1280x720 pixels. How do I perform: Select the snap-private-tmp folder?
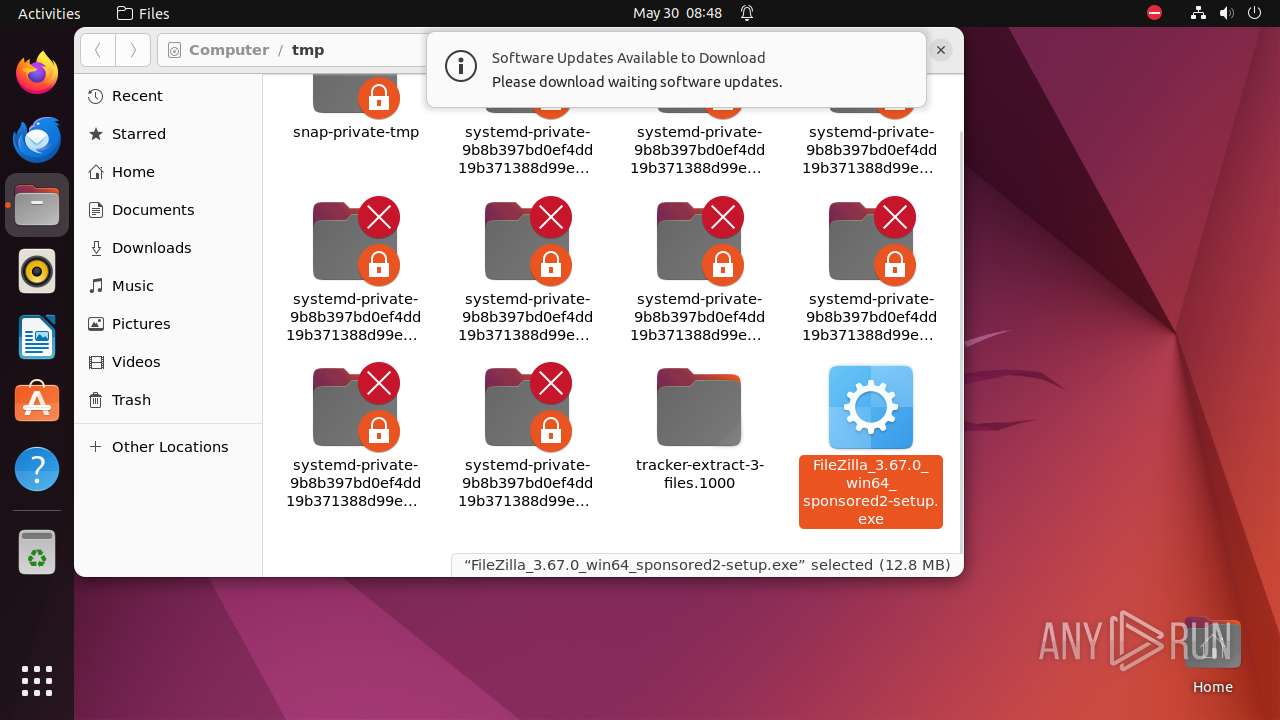click(x=356, y=96)
